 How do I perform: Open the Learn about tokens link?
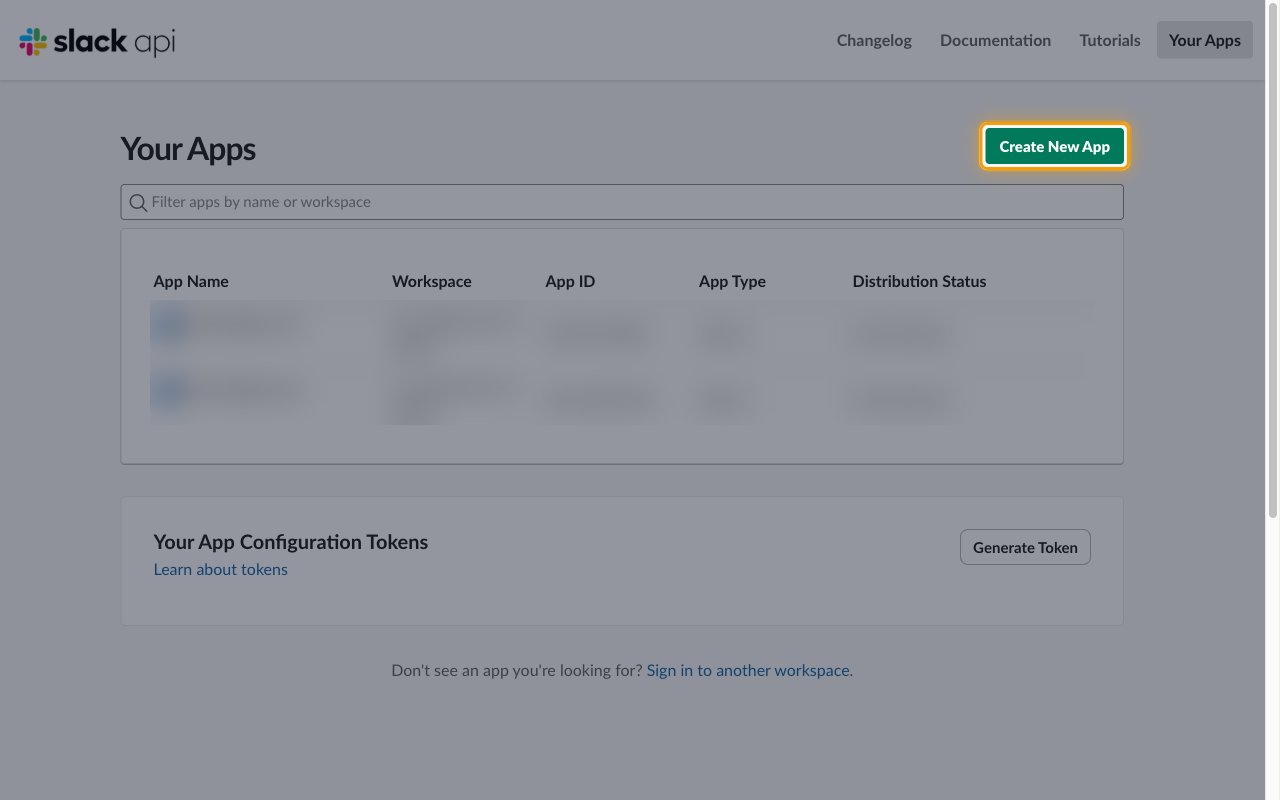[x=220, y=569]
